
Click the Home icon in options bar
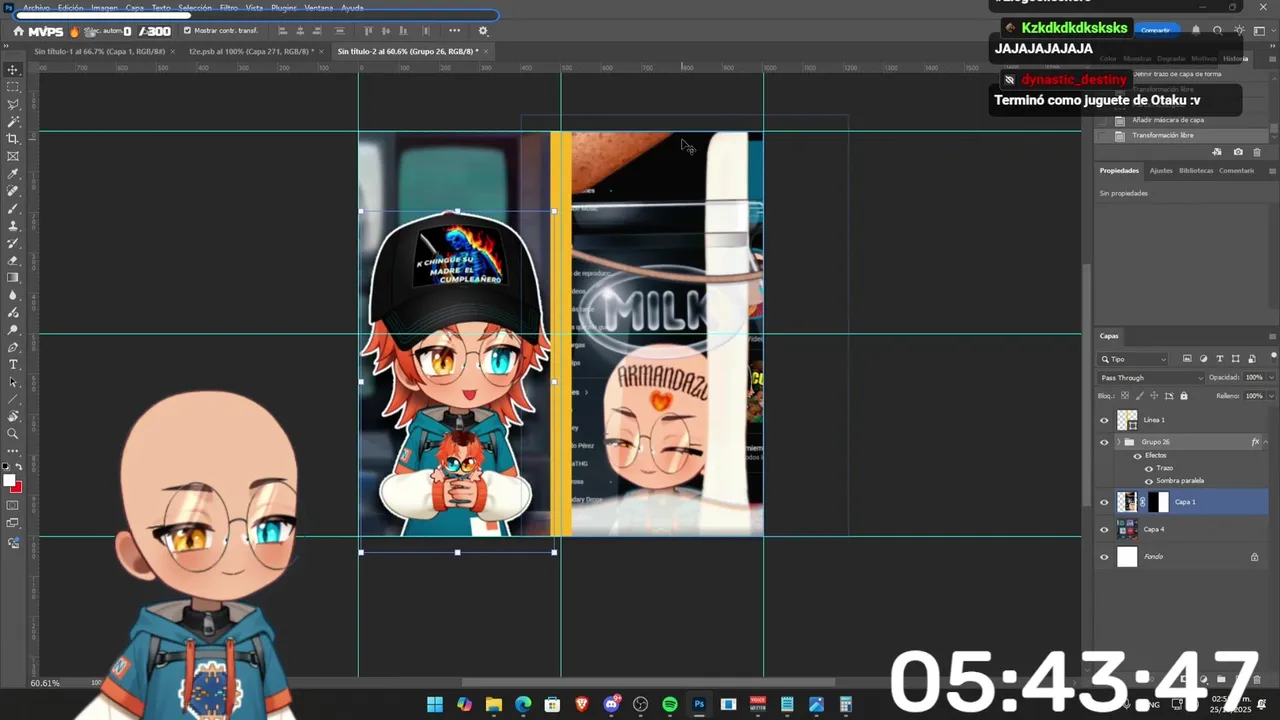click(18, 31)
